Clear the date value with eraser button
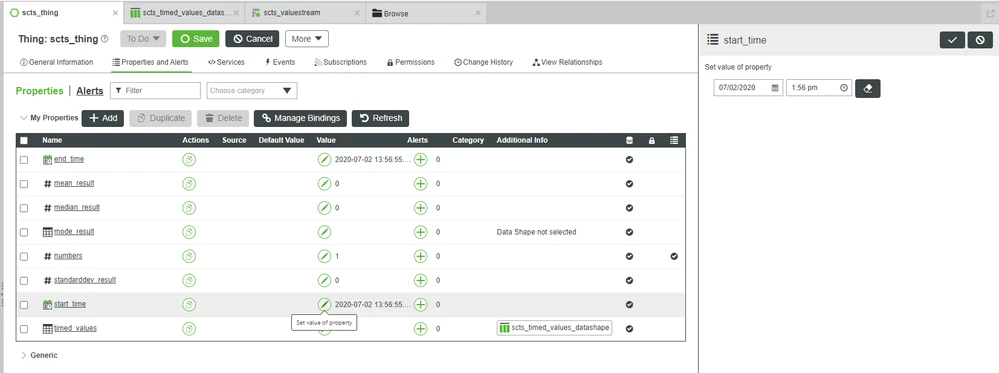 (x=868, y=88)
